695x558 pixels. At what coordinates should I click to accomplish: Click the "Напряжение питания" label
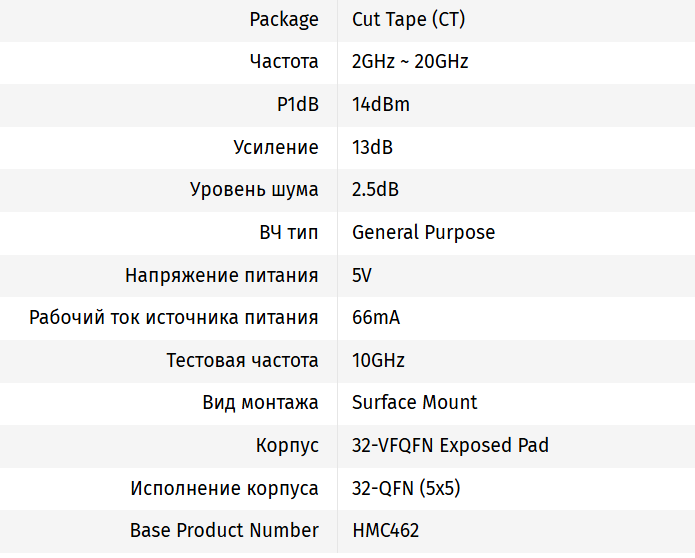tap(222, 275)
